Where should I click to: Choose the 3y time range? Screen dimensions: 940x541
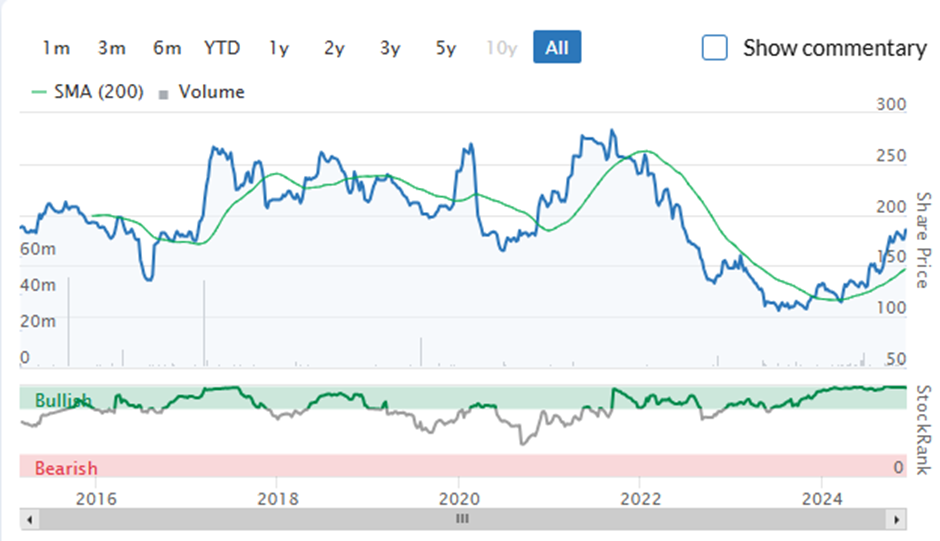coord(390,47)
